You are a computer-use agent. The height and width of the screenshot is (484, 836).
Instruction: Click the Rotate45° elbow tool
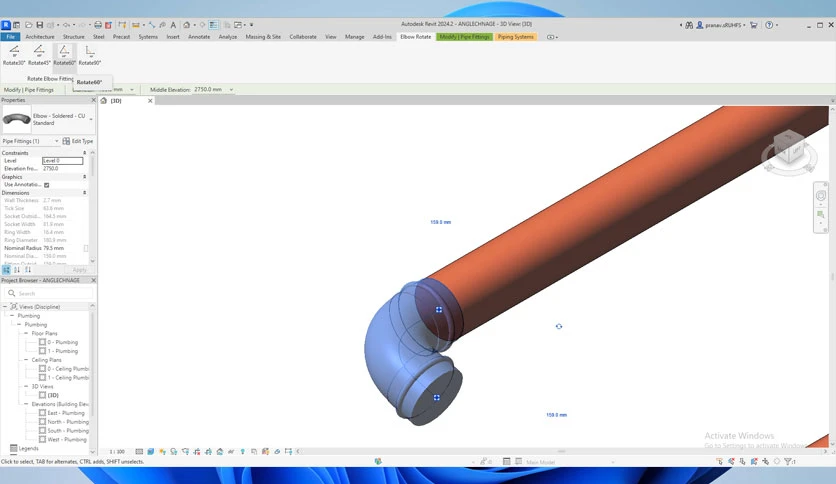(x=39, y=55)
